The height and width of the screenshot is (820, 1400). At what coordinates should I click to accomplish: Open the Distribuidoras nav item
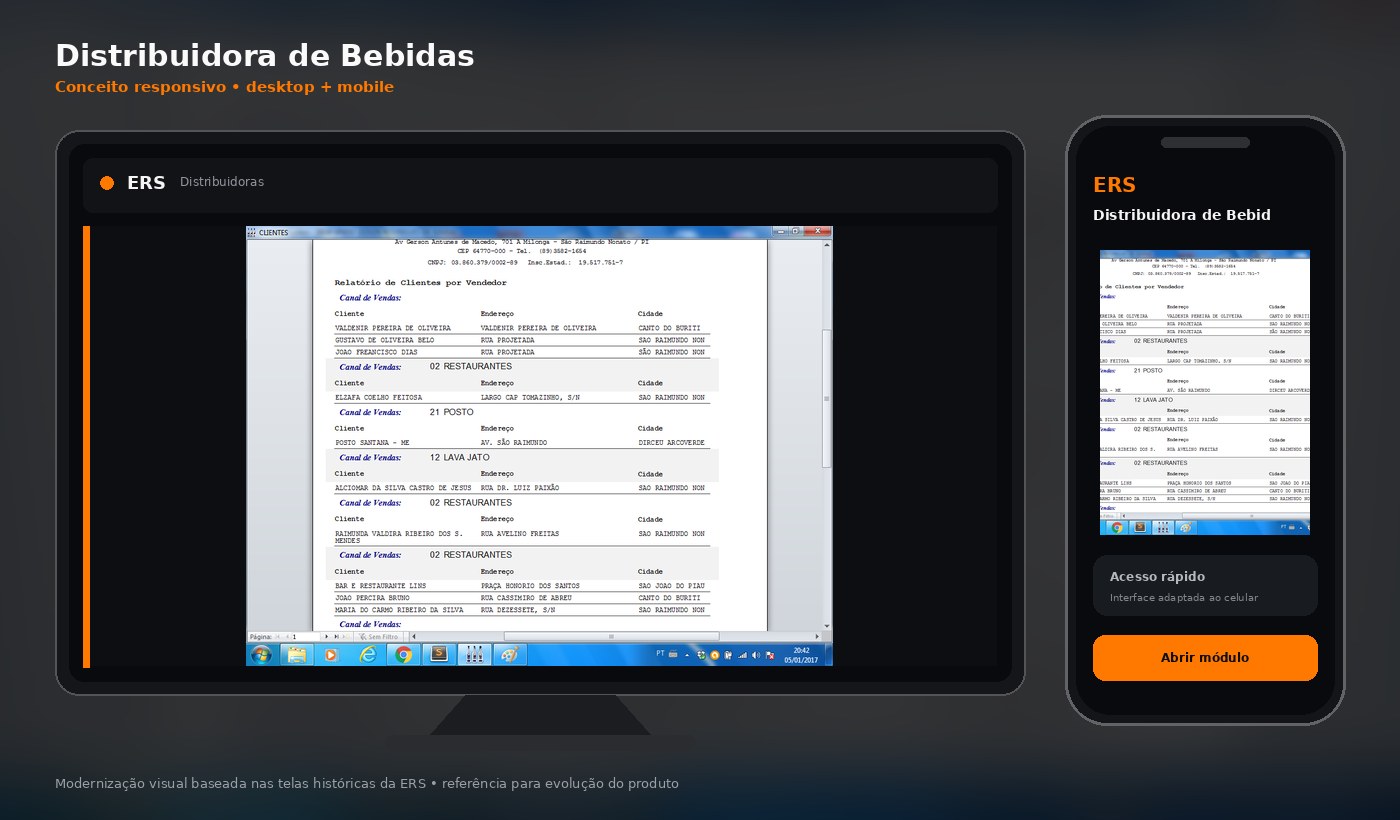click(222, 182)
